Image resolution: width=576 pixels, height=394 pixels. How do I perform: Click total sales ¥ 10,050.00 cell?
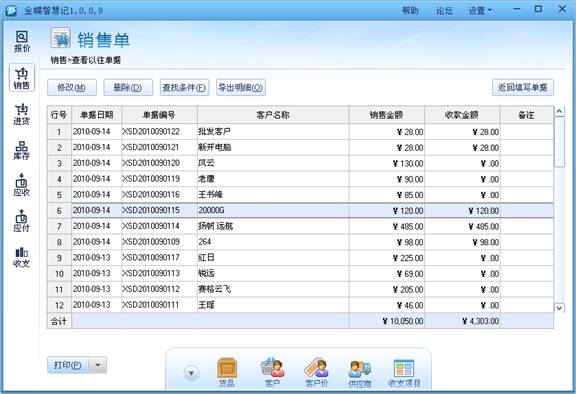[x=386, y=321]
